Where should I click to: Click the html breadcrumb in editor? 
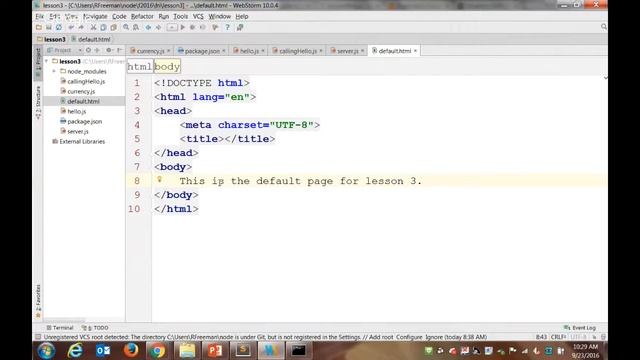[140, 67]
